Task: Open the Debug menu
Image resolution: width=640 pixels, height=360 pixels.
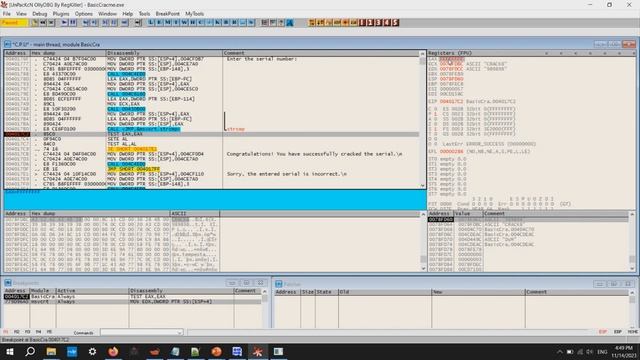Action: click(40, 13)
